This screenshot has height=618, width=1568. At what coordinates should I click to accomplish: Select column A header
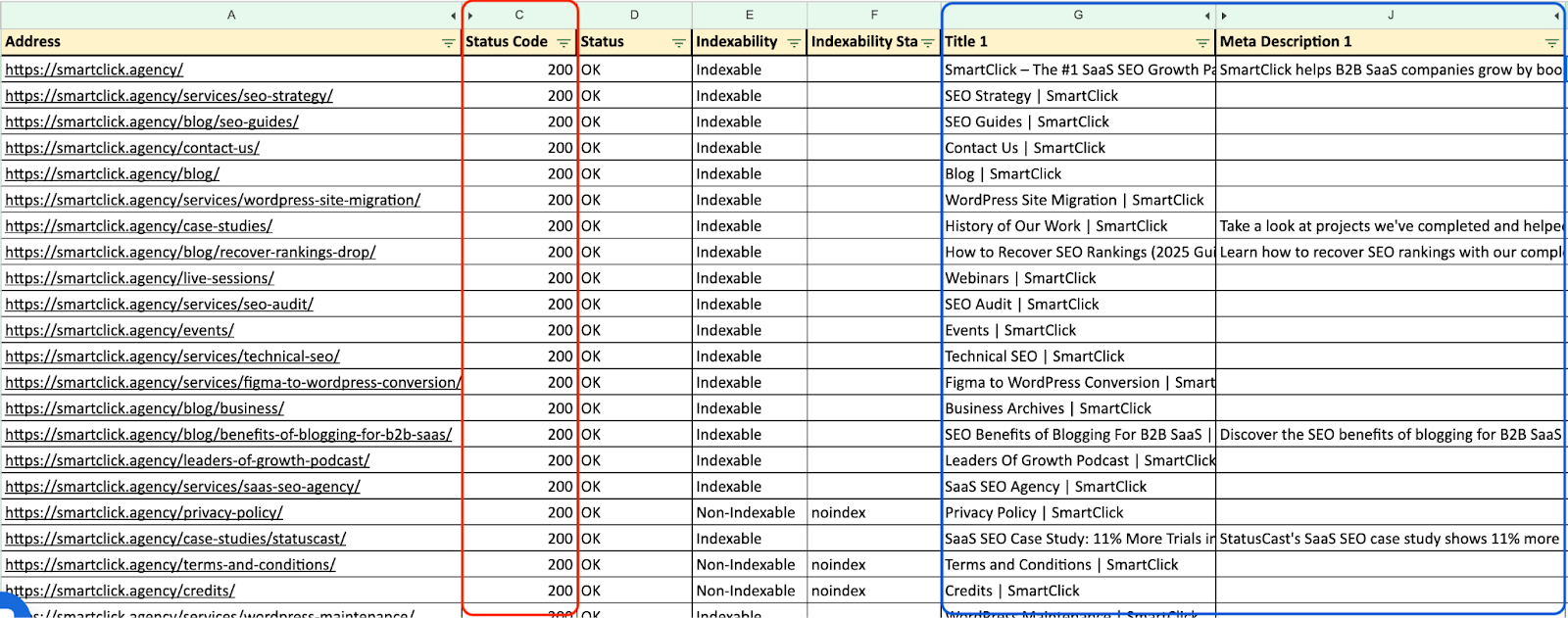pyautogui.click(x=231, y=15)
